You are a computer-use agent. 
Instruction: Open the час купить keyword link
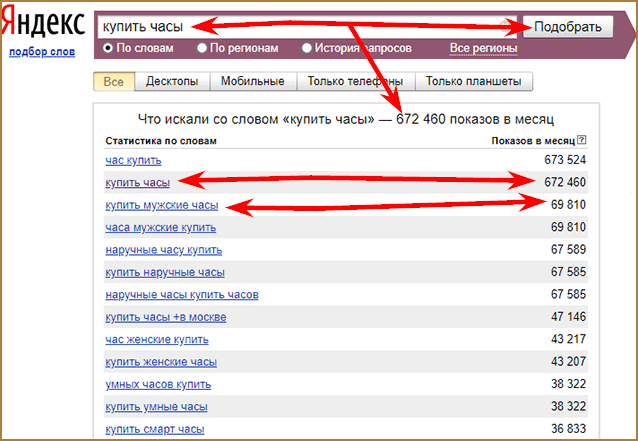pos(133,160)
